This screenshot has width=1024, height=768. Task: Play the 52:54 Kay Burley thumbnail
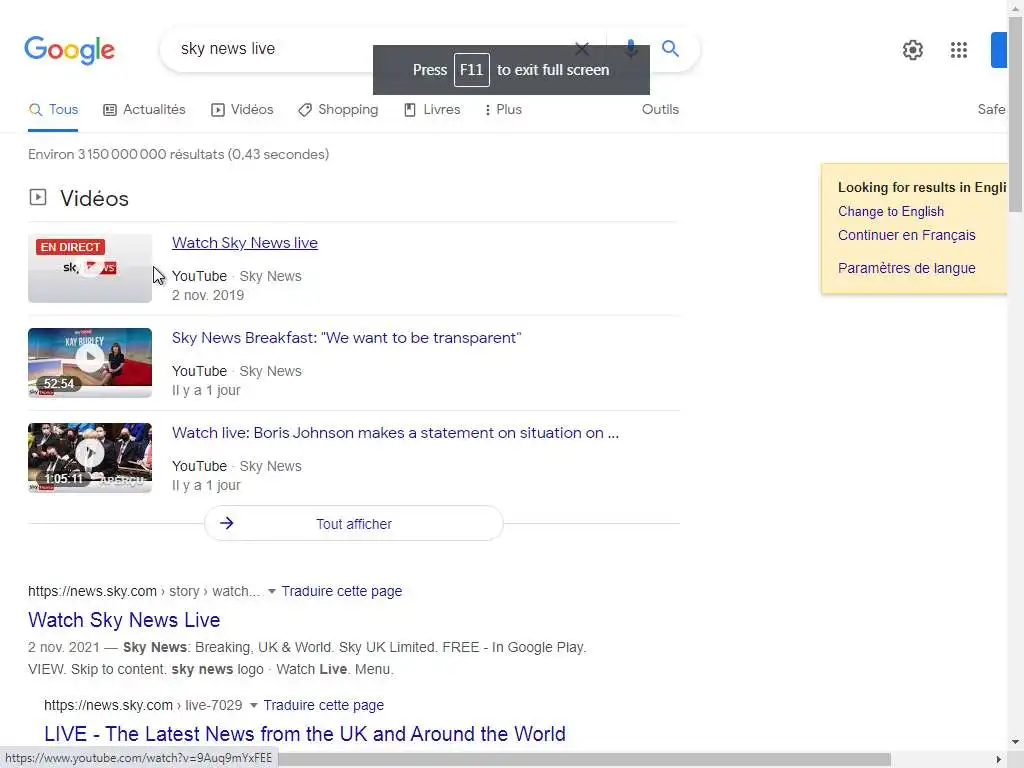point(89,362)
